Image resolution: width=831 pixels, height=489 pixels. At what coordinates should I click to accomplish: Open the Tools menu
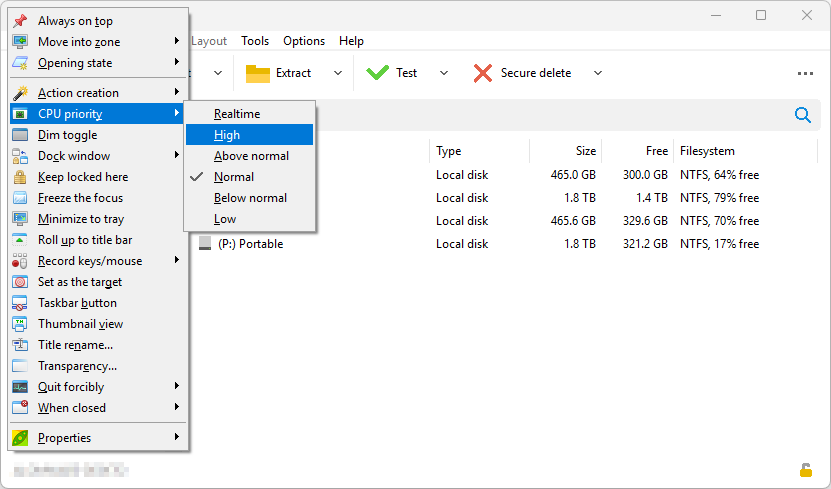tap(255, 41)
